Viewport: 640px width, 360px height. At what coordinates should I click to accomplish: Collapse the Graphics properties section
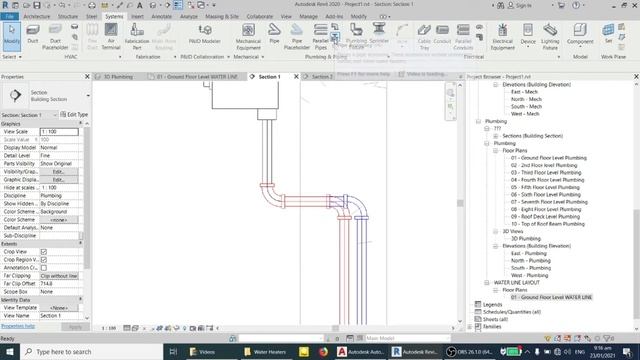(x=80, y=123)
